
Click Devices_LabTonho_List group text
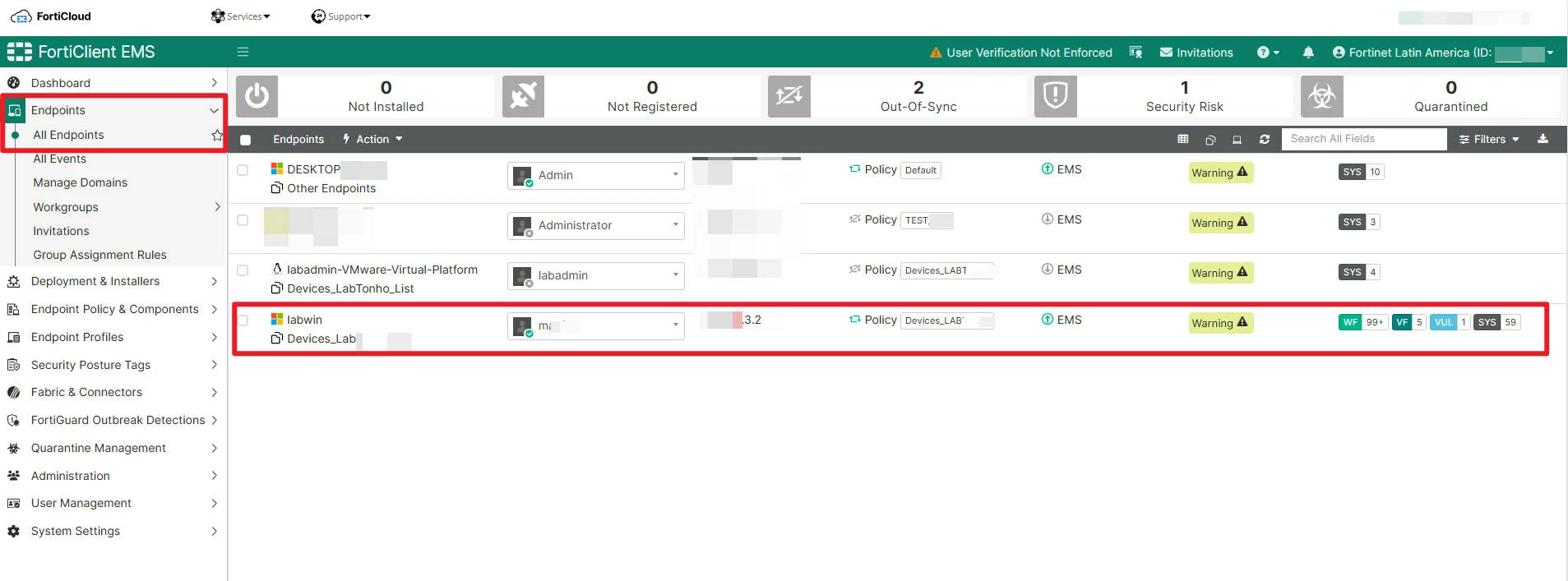tap(350, 288)
